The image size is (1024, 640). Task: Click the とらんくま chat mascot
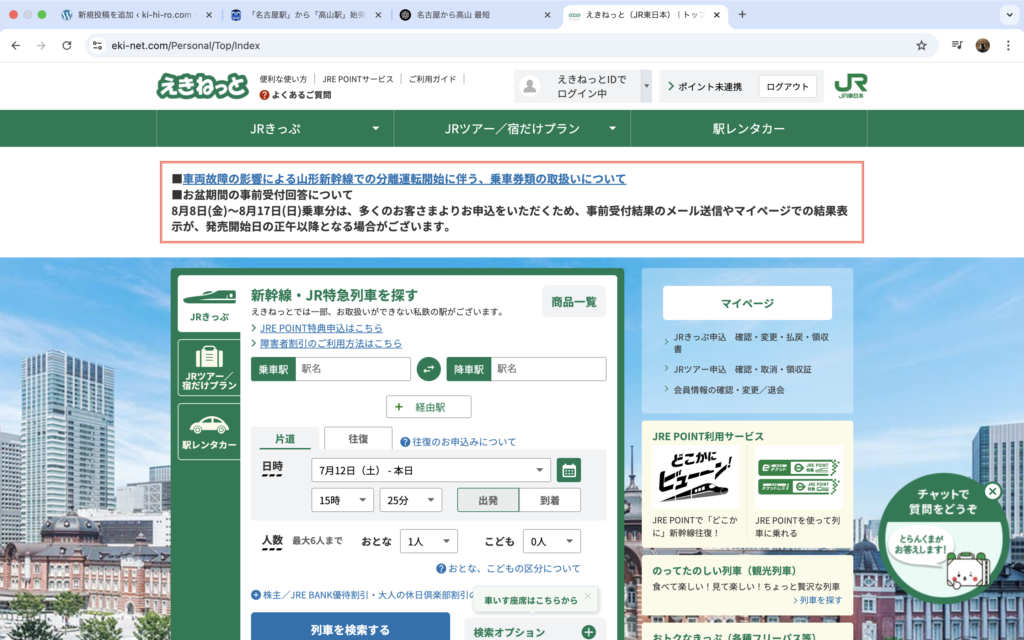click(x=967, y=569)
